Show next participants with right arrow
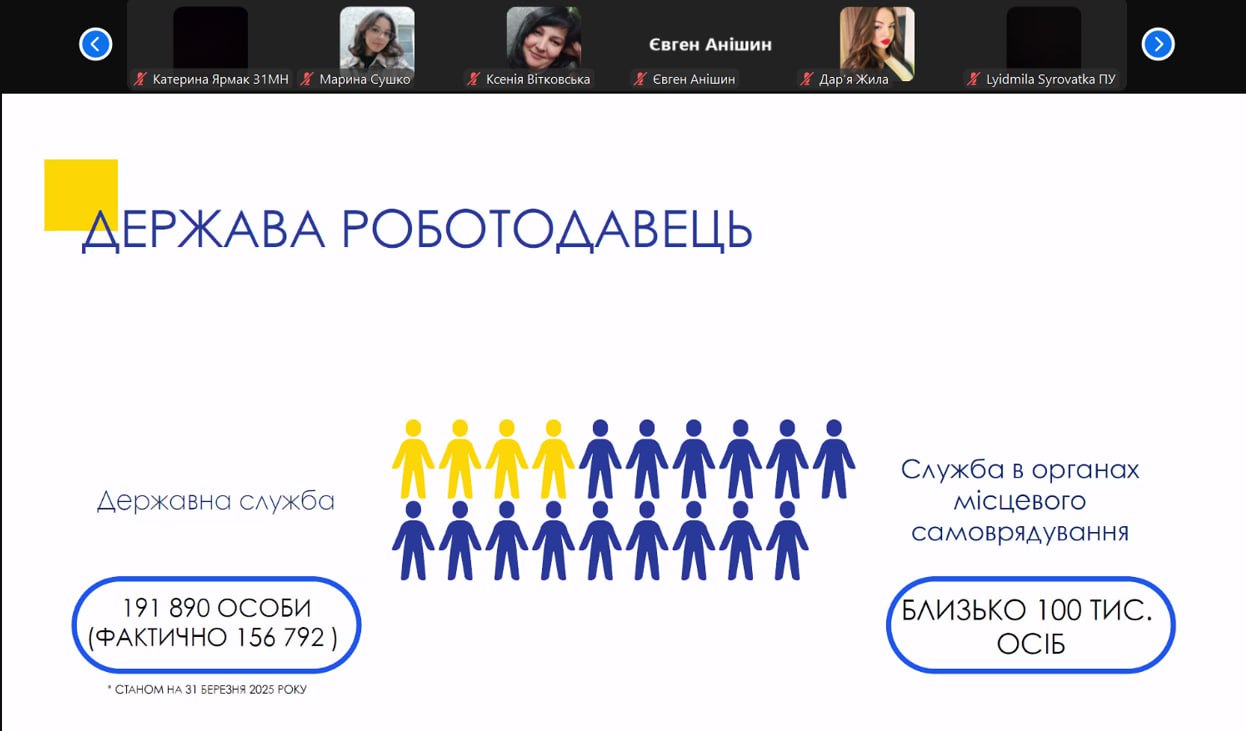1246x731 pixels. tap(1157, 44)
